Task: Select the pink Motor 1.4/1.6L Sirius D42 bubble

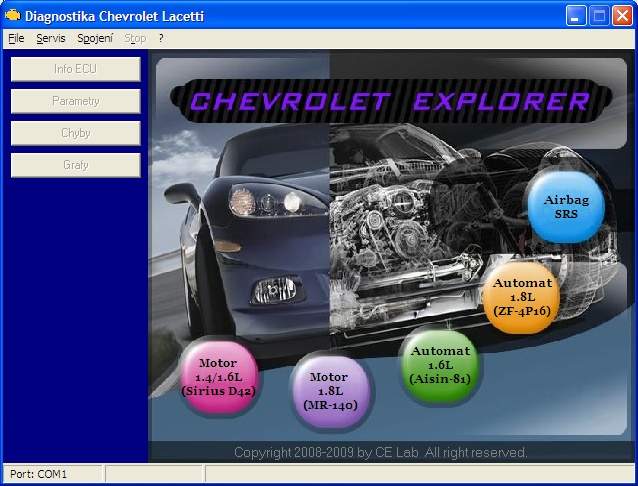Action: point(218,377)
